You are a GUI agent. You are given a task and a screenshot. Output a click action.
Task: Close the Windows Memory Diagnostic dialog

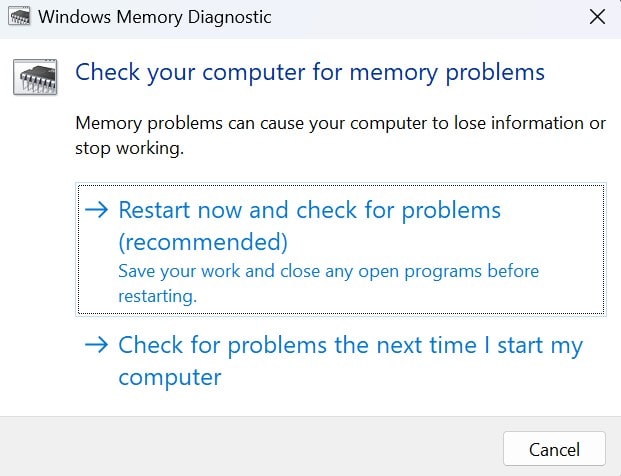[x=597, y=18]
